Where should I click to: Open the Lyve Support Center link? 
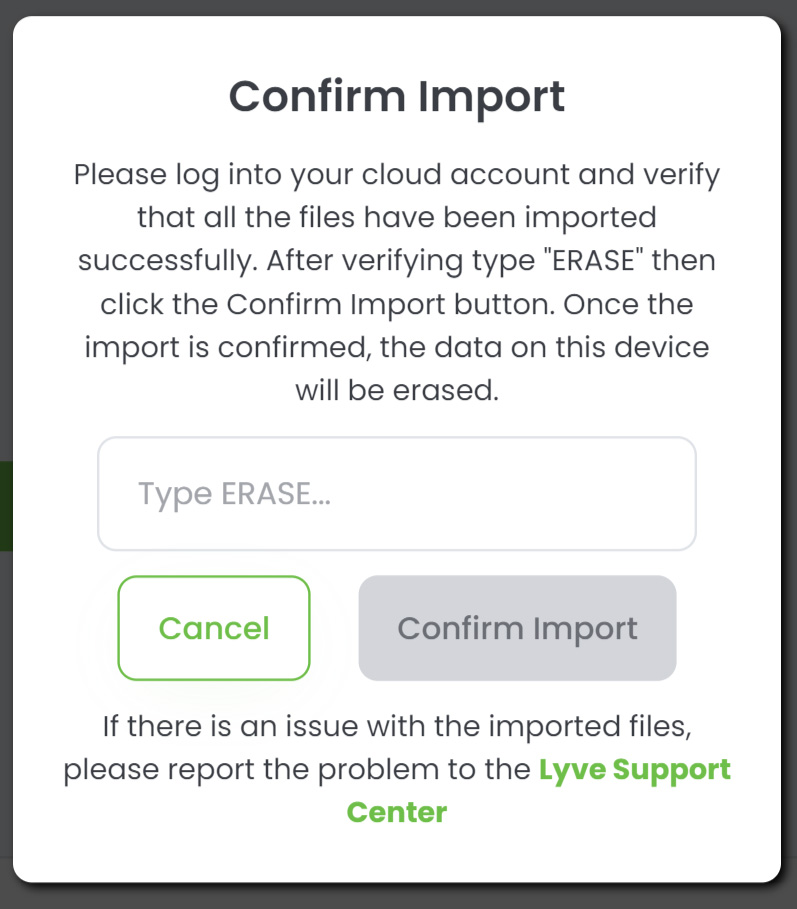click(x=634, y=771)
